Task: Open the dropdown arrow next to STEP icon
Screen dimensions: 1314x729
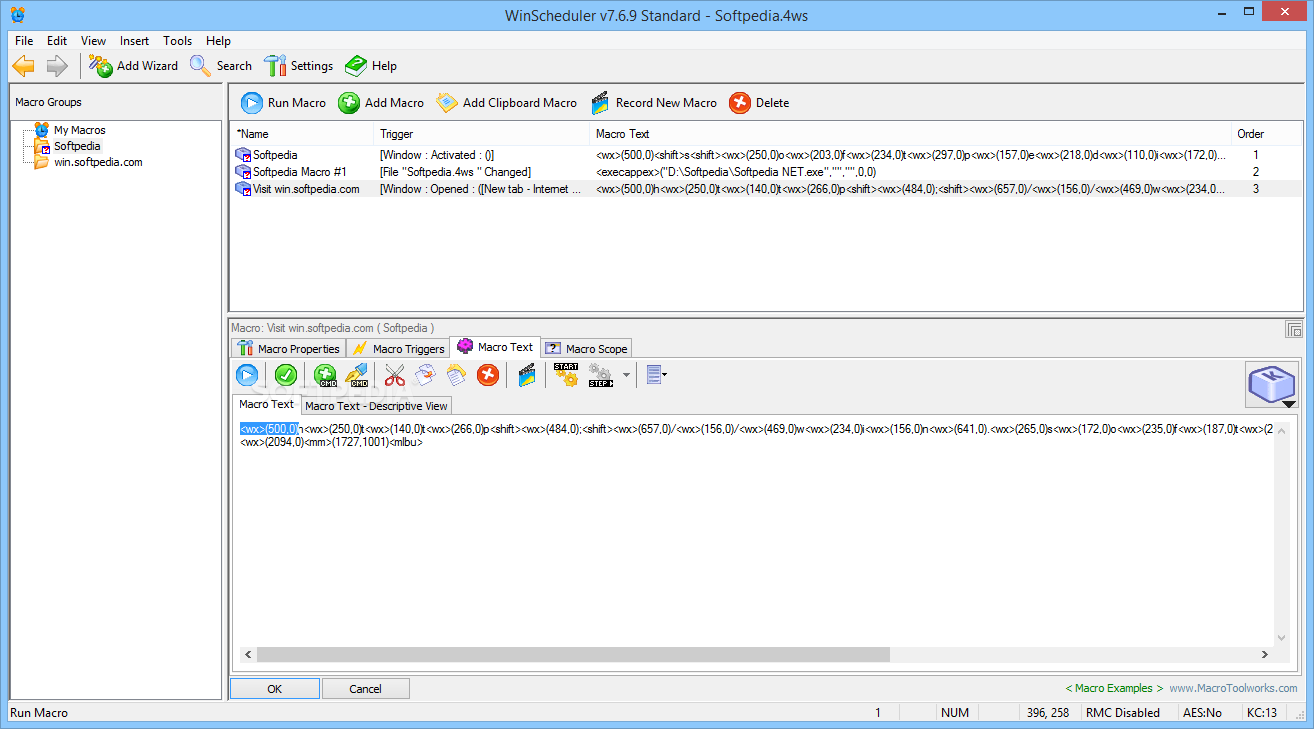Action: tap(627, 376)
